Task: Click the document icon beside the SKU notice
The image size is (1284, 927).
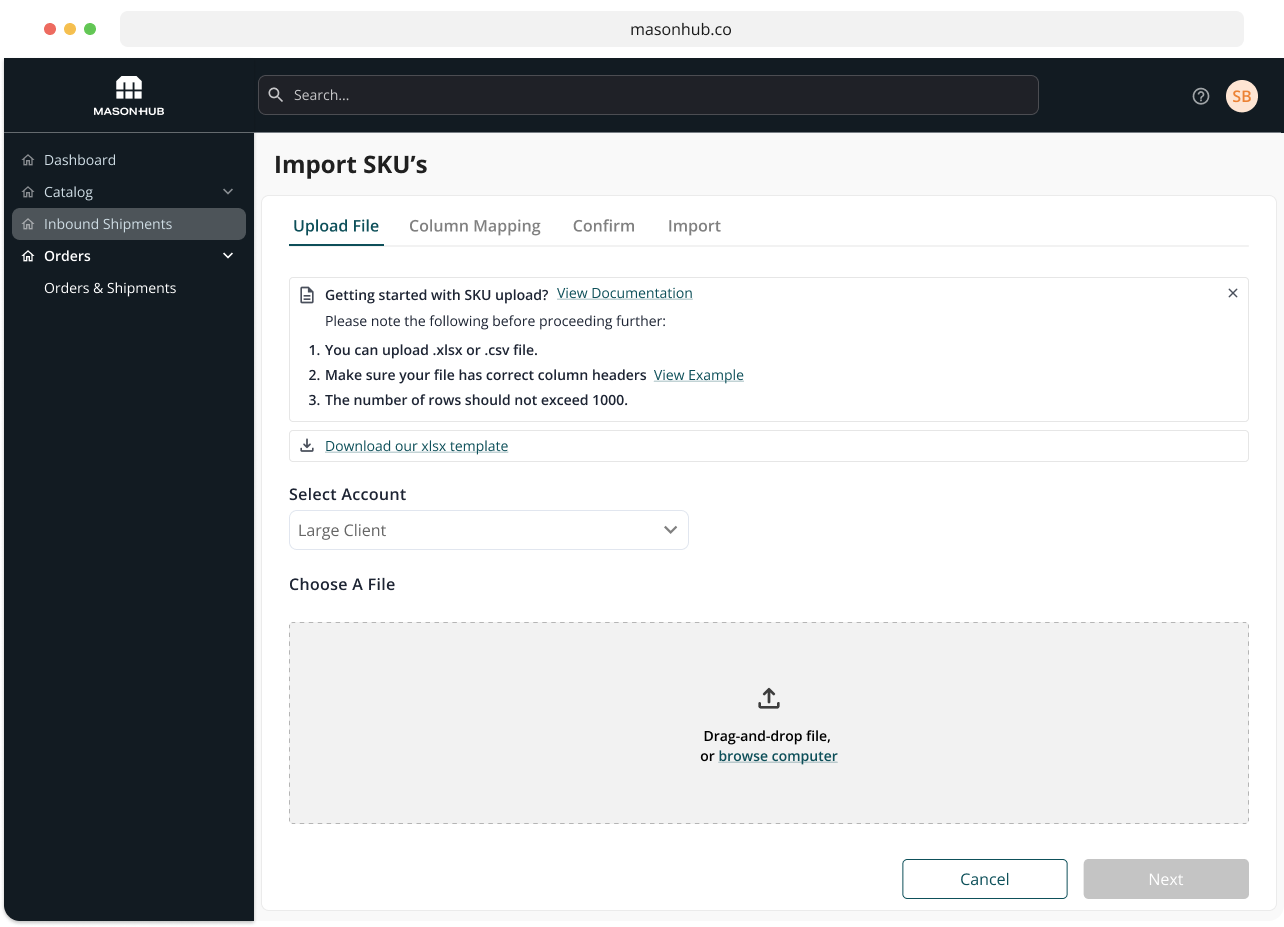Action: tap(306, 293)
